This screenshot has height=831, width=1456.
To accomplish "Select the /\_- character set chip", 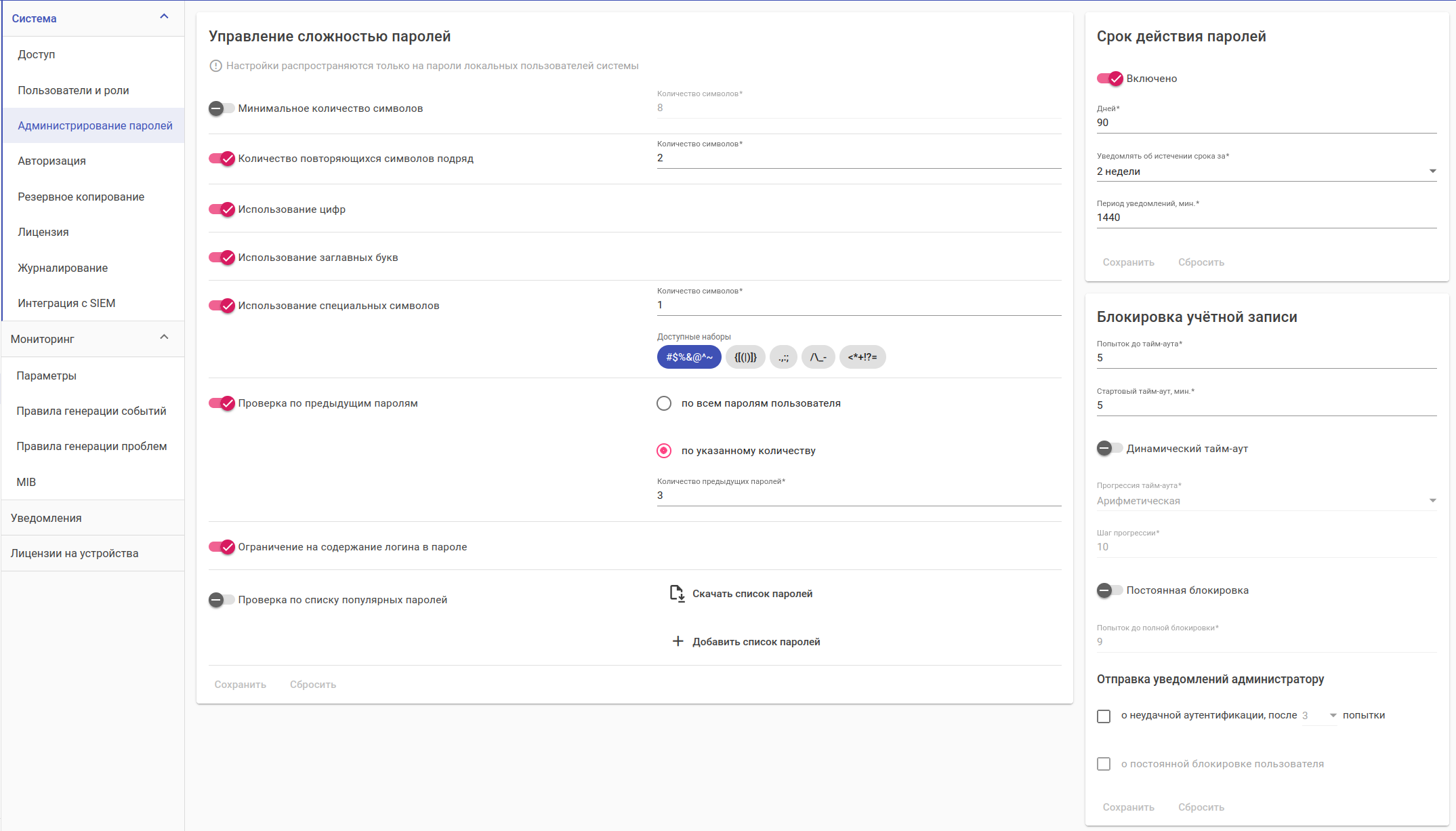I will click(x=818, y=357).
